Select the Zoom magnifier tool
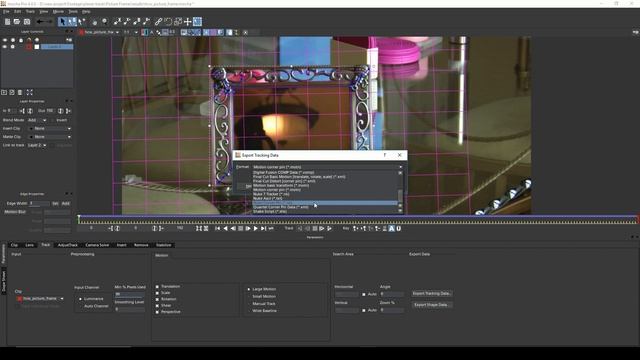 point(104,22)
